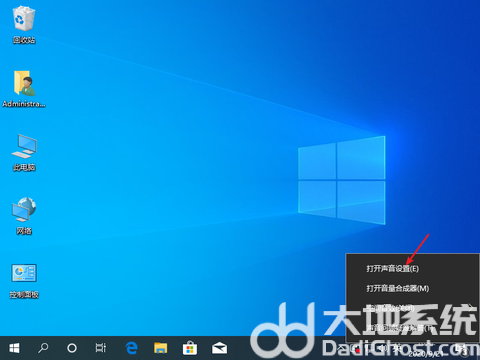Open the Mail app from the taskbar
Viewport: 480px width, 360px height.
[x=219, y=348]
